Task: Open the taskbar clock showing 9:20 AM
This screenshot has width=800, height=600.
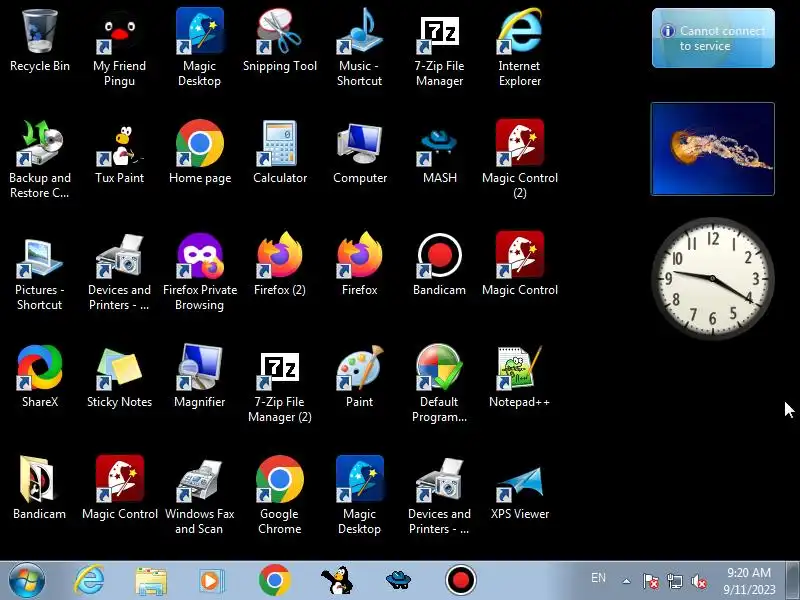Action: pyautogui.click(x=749, y=581)
